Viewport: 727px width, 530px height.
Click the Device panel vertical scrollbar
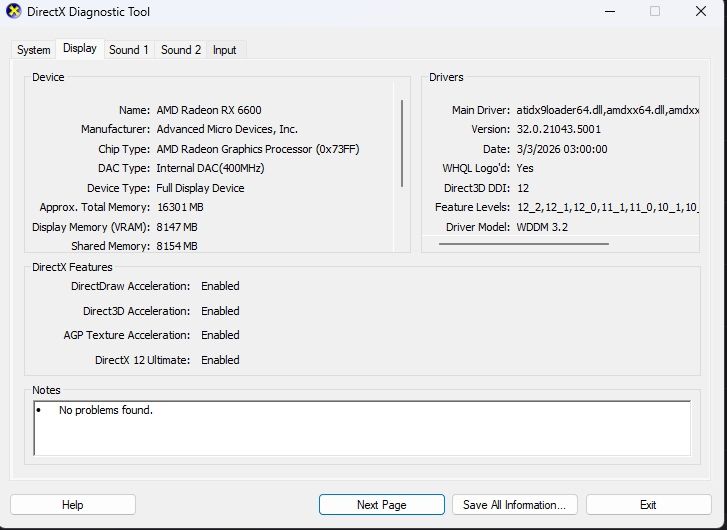point(402,143)
